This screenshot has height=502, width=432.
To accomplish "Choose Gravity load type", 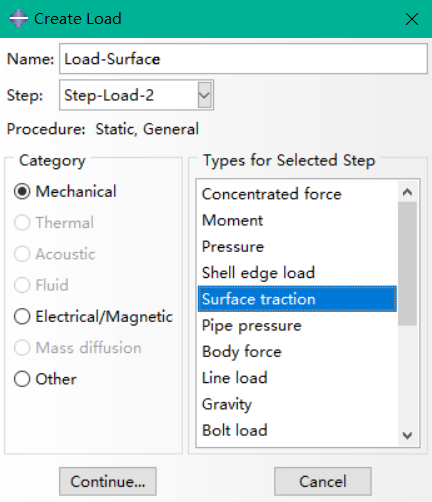I will coord(297,404).
